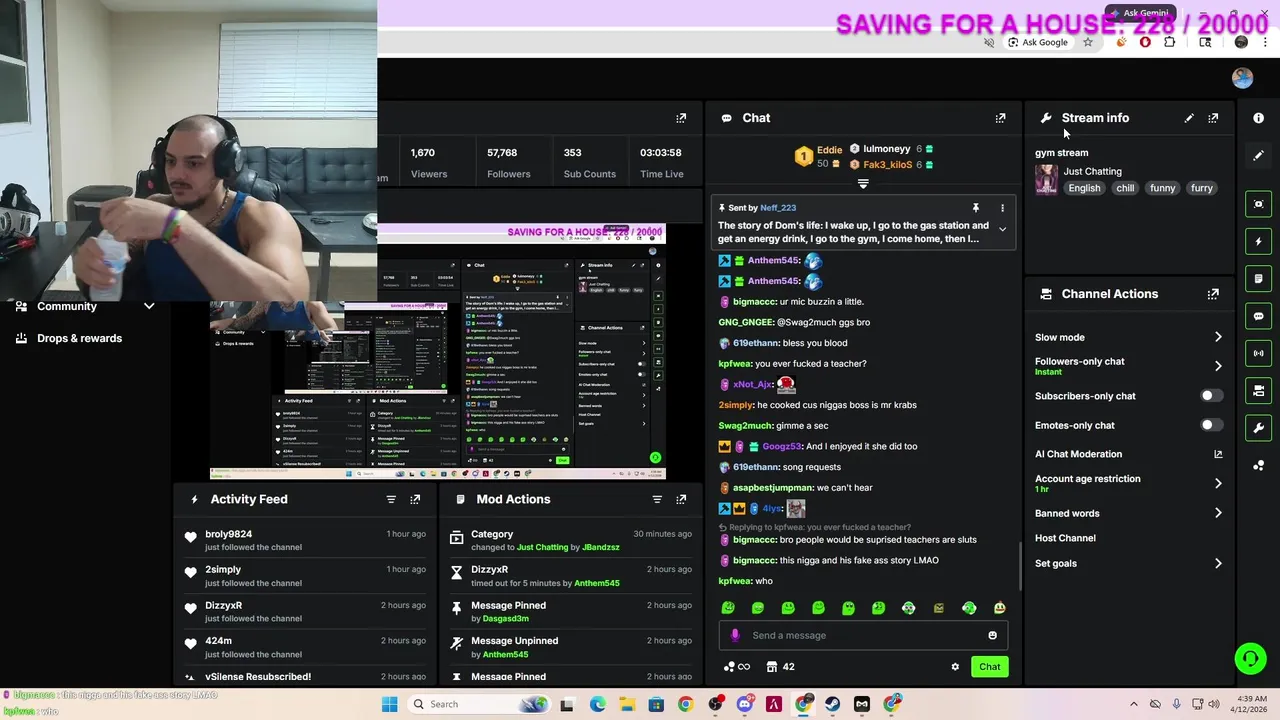Viewport: 1280px width, 720px height.
Task: Pop out the Activity Feed panel
Action: 415,499
